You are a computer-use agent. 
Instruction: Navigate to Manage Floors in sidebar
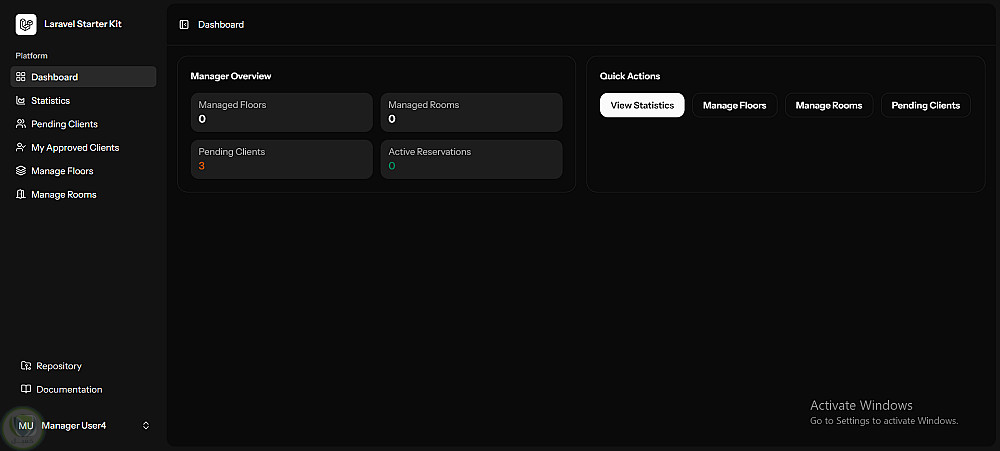coord(84,171)
